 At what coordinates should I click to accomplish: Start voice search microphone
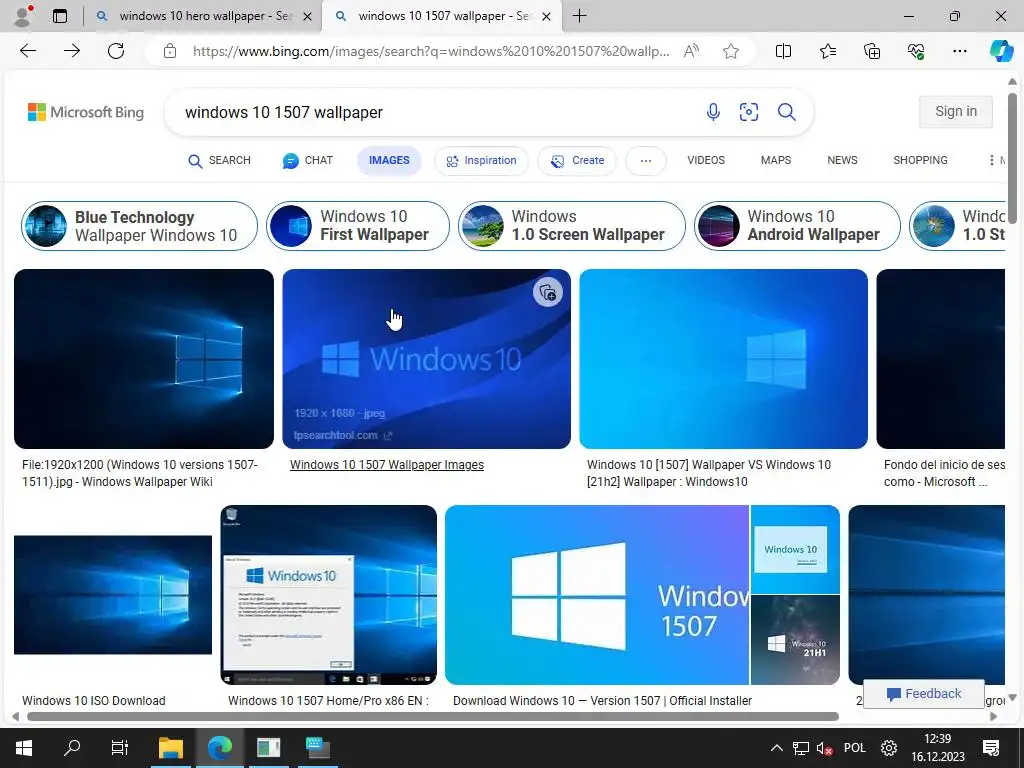(x=713, y=112)
